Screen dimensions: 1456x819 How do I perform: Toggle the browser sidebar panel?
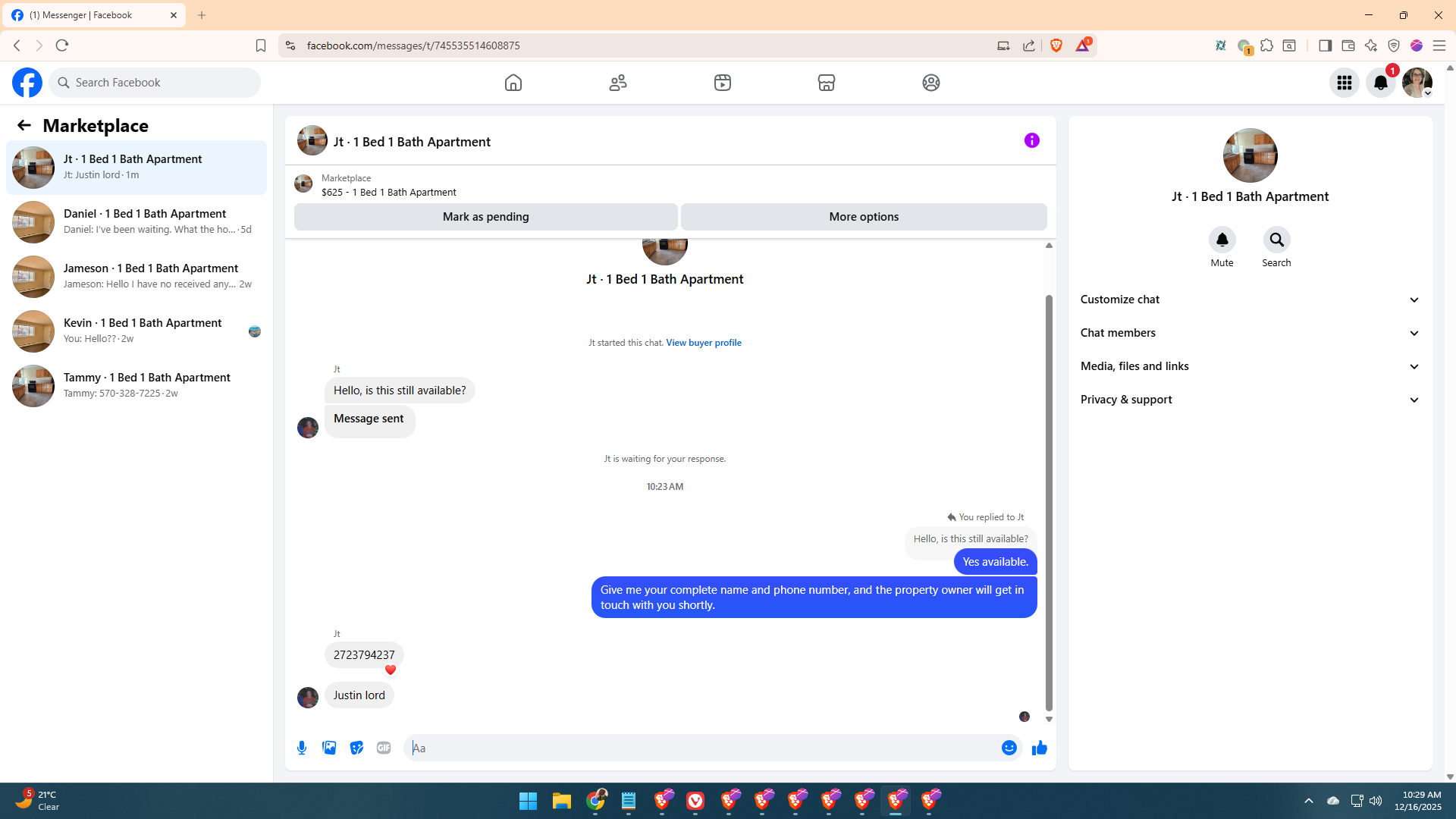1326,45
